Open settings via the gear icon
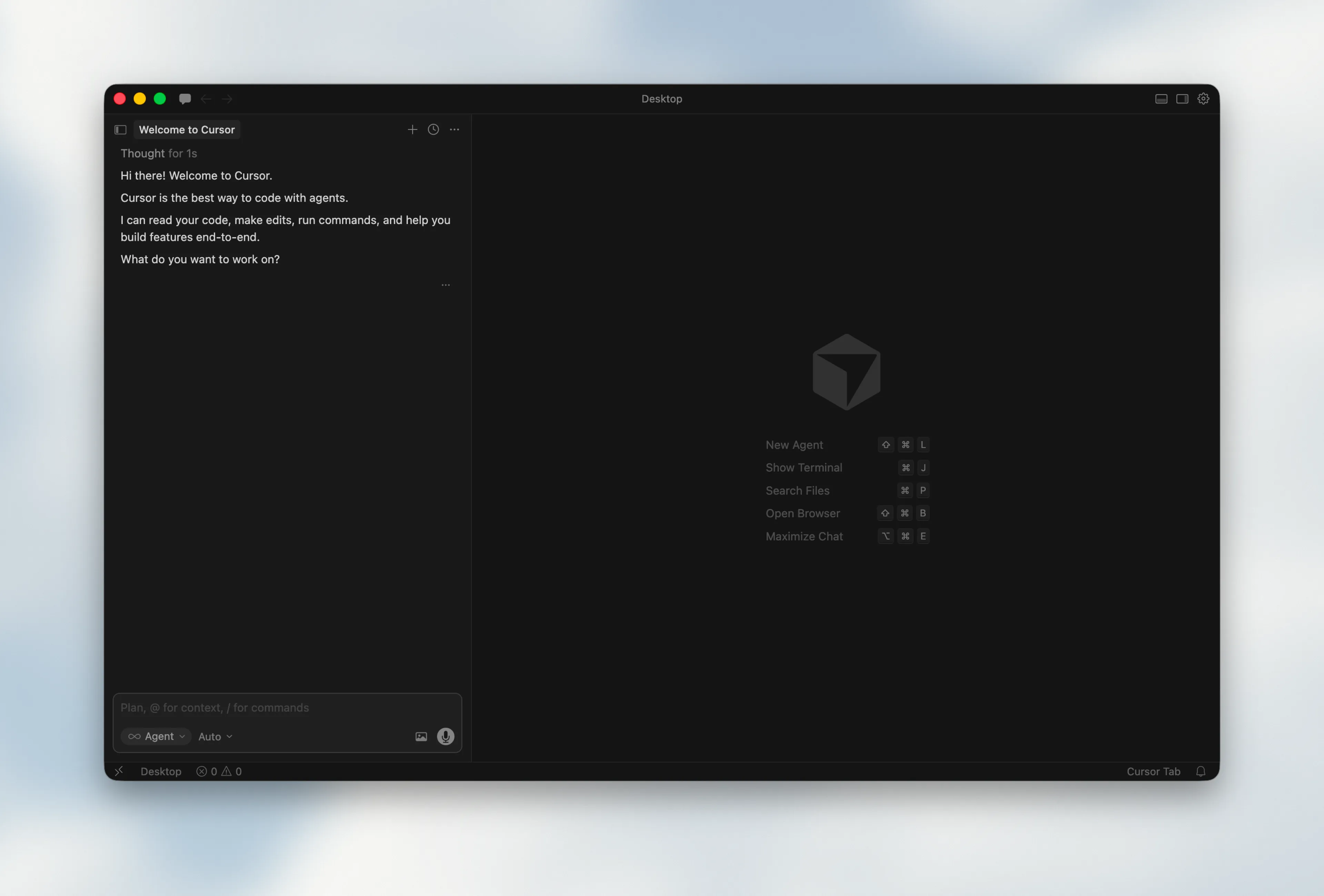The image size is (1324, 896). click(x=1203, y=99)
